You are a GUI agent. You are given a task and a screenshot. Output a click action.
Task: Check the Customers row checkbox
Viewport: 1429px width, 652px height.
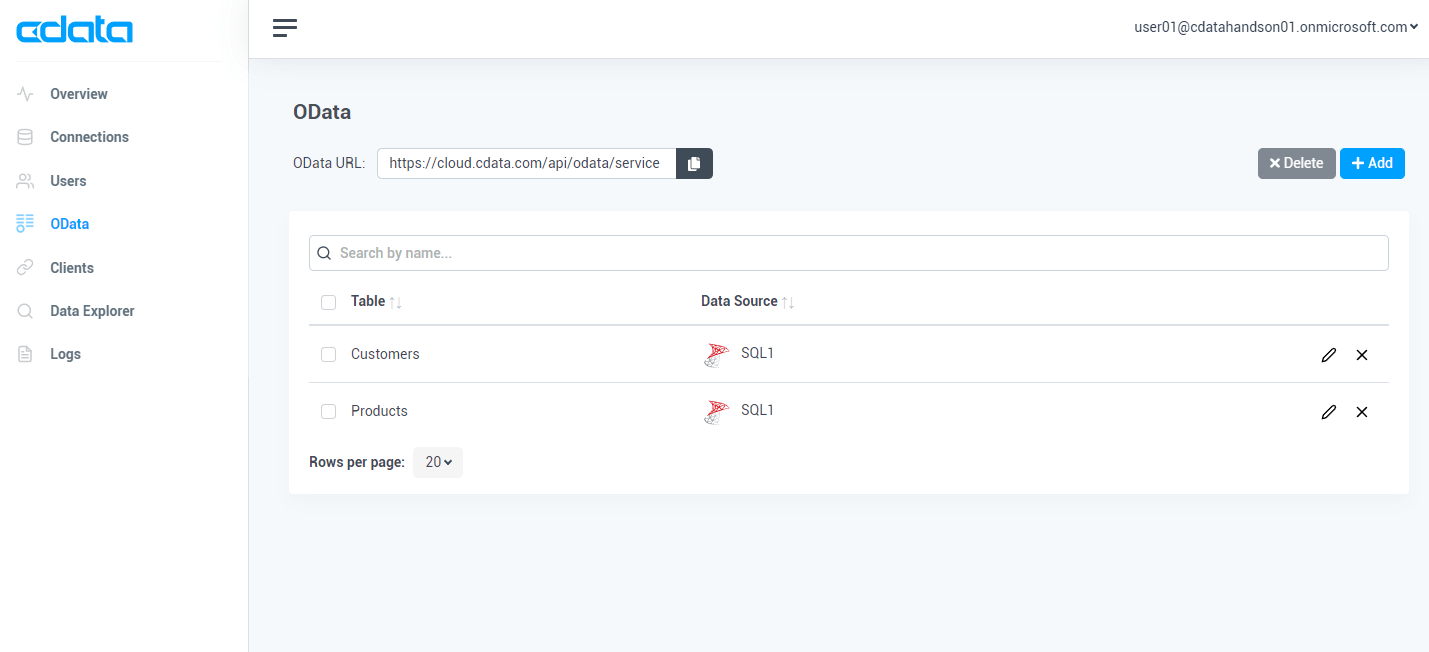(x=328, y=355)
